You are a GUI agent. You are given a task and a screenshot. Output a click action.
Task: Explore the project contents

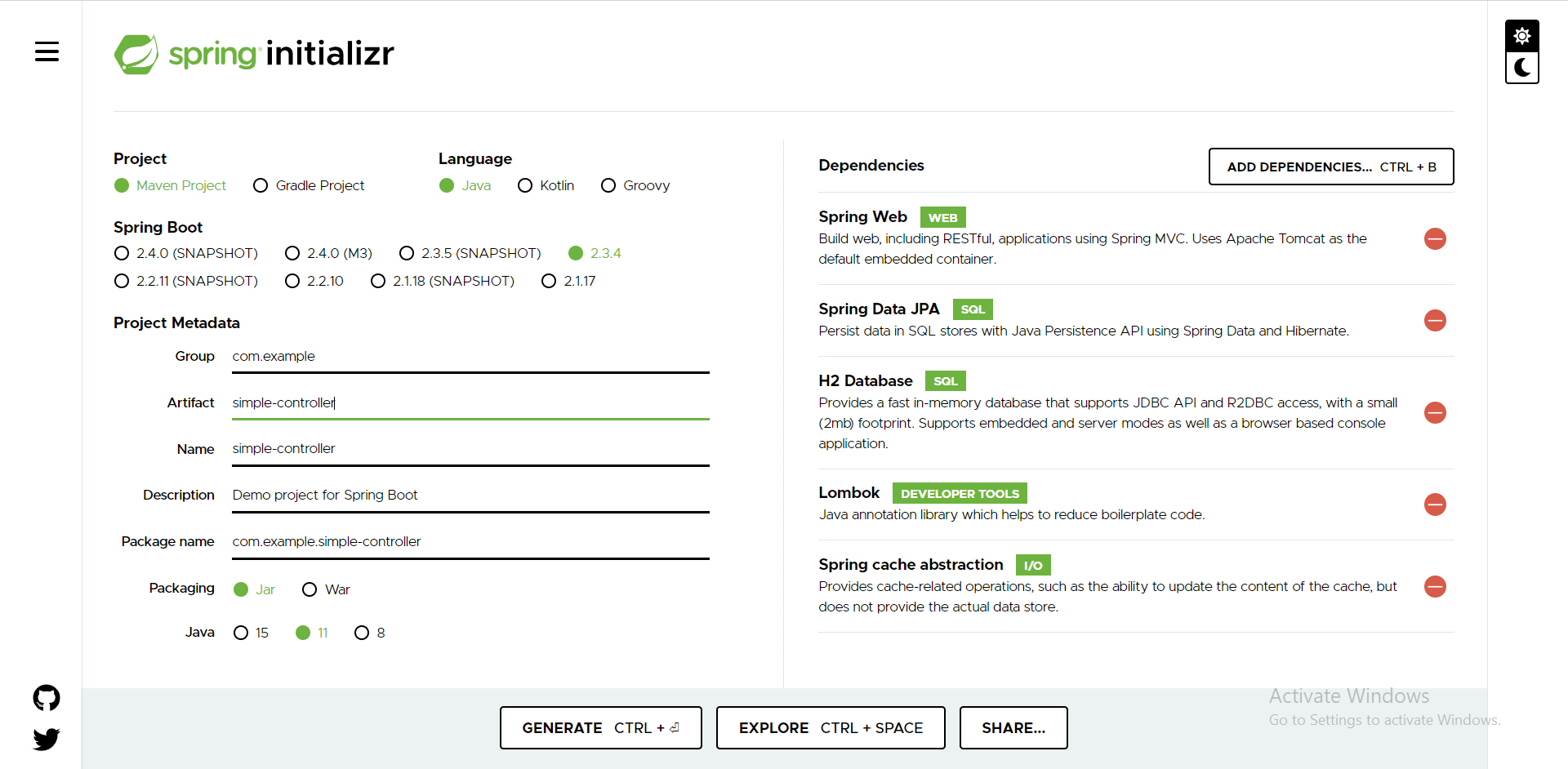point(831,727)
